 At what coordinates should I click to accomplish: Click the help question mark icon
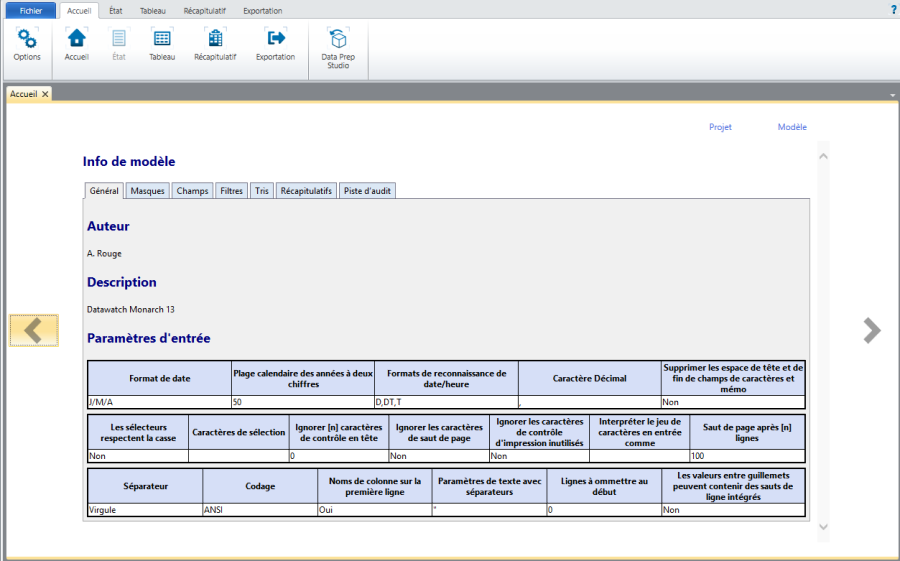click(893, 10)
